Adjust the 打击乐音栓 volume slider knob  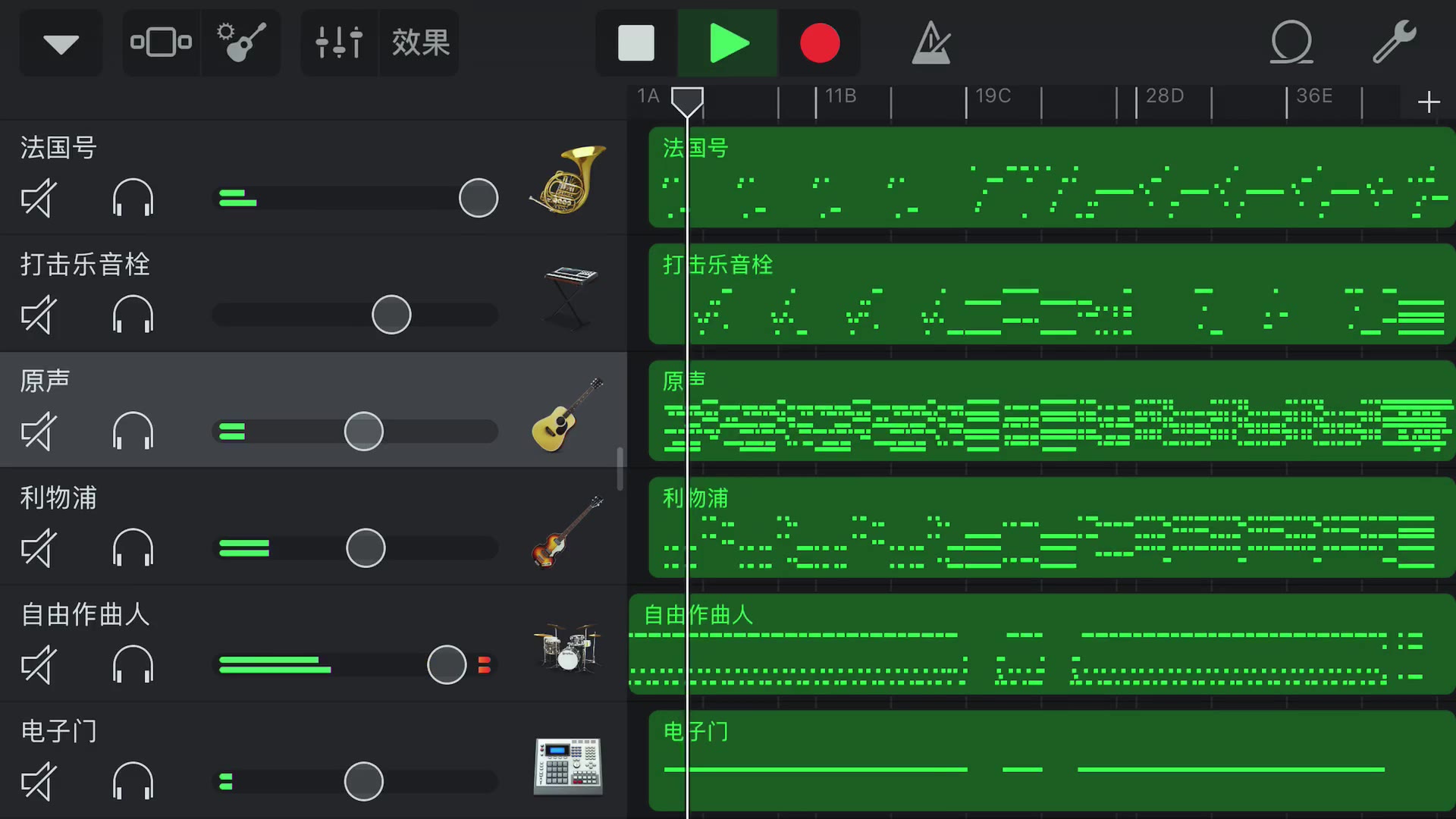pos(391,315)
